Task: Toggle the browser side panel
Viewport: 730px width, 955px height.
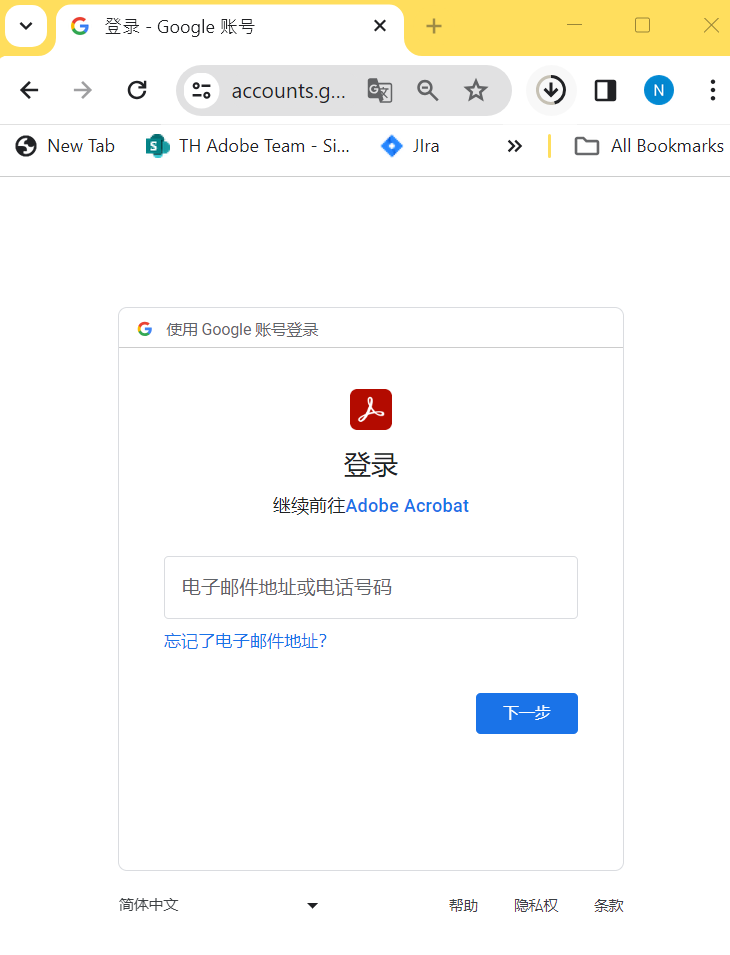Action: (x=605, y=91)
